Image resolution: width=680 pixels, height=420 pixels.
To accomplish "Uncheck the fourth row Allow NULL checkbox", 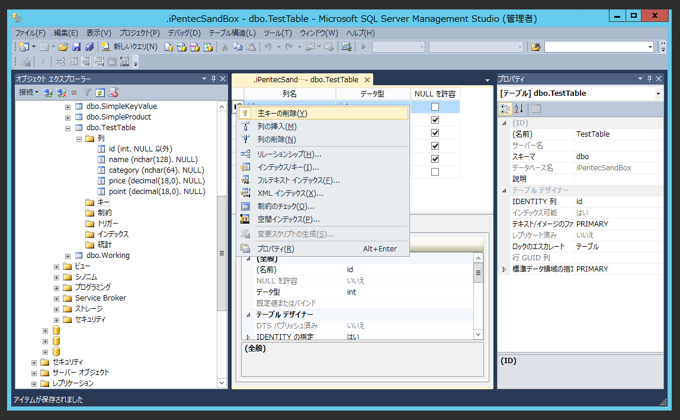I will click(x=435, y=146).
